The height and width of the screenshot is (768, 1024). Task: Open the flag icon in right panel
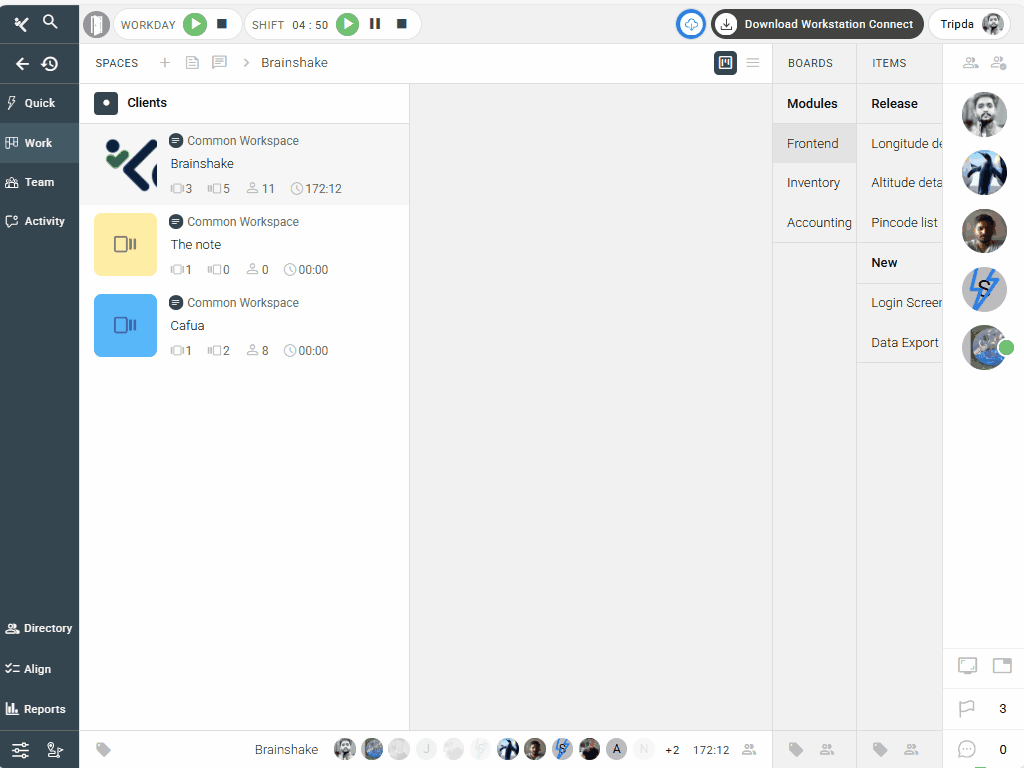tap(966, 709)
